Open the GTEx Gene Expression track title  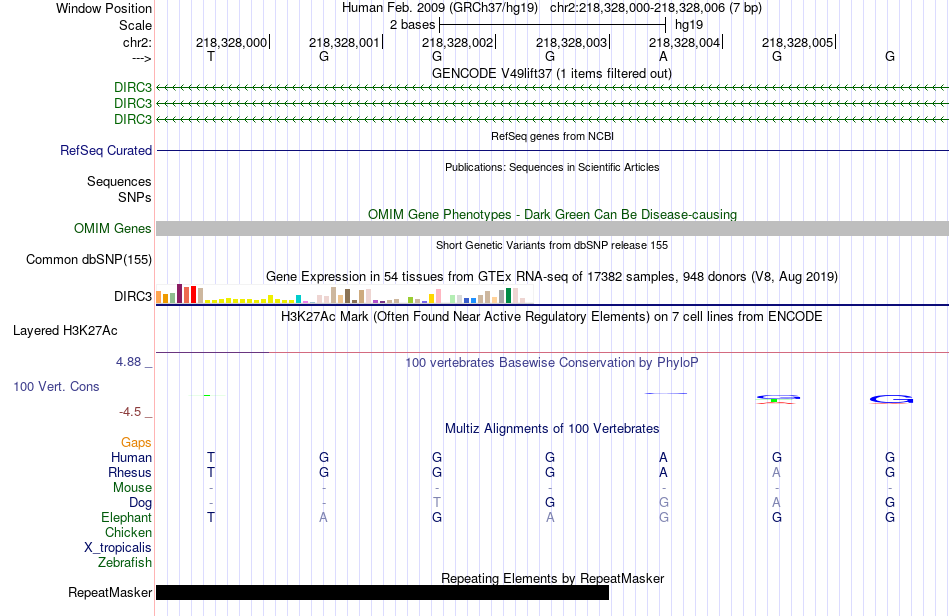click(552, 277)
